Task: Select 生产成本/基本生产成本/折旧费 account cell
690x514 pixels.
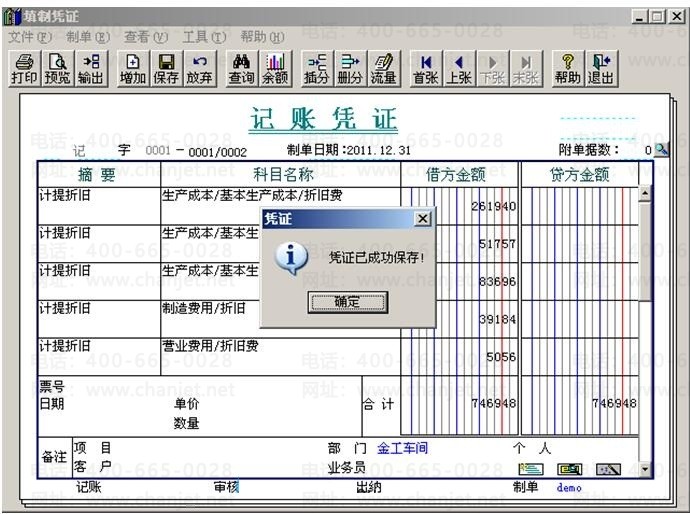Action: coord(281,206)
